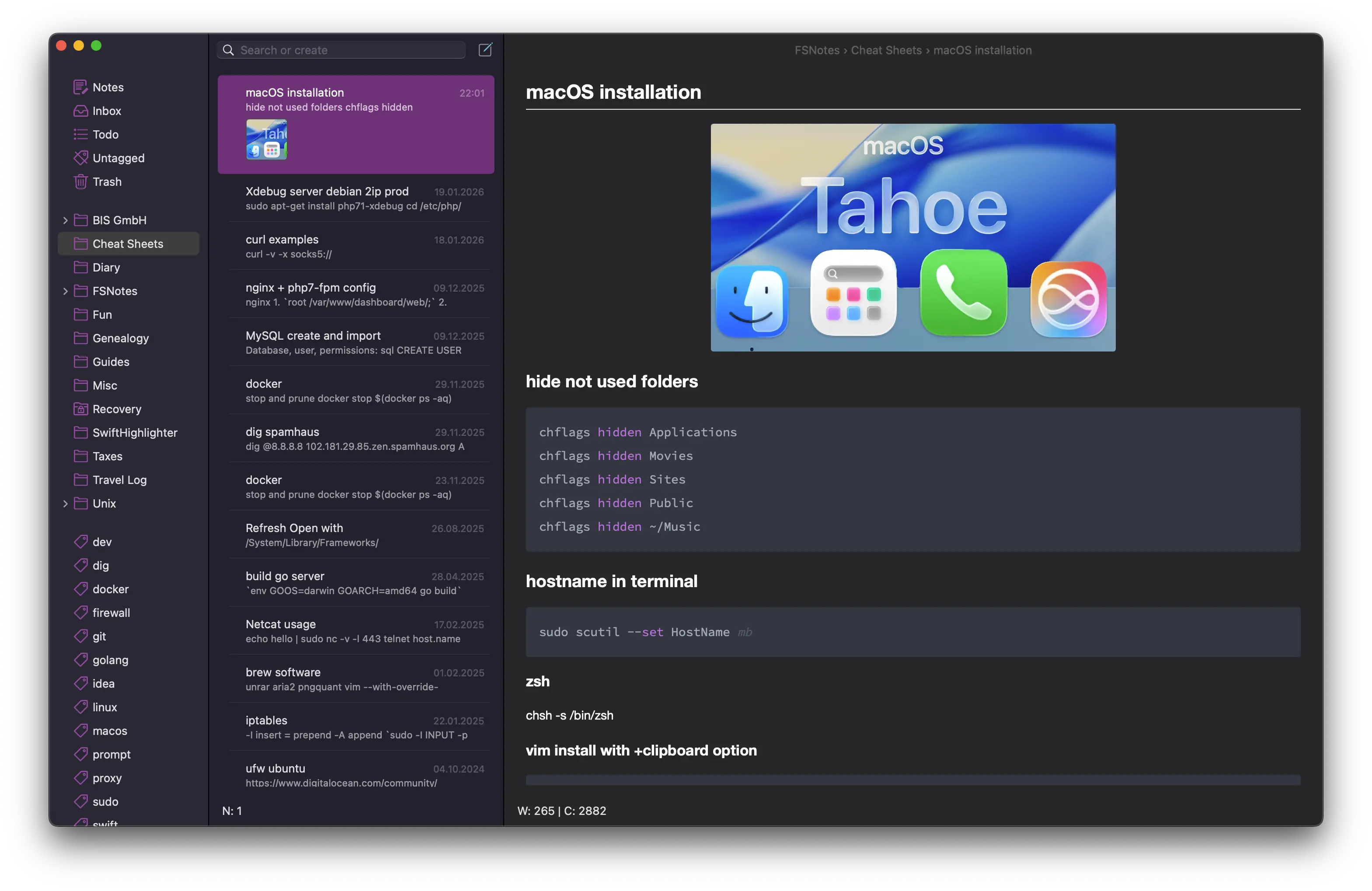The image size is (1372, 891).
Task: Select the golang tag
Action: (110, 660)
